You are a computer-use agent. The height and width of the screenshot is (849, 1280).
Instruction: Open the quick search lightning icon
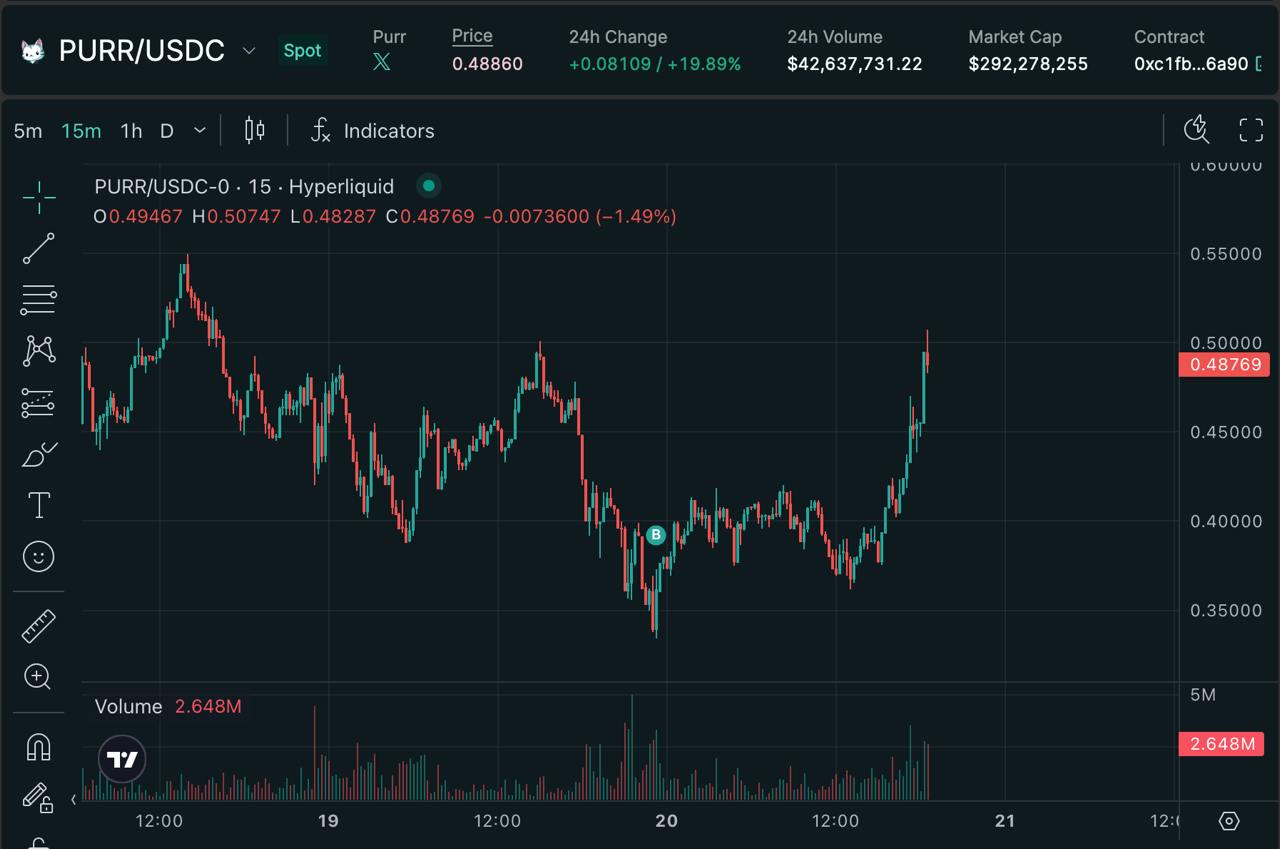point(1196,130)
